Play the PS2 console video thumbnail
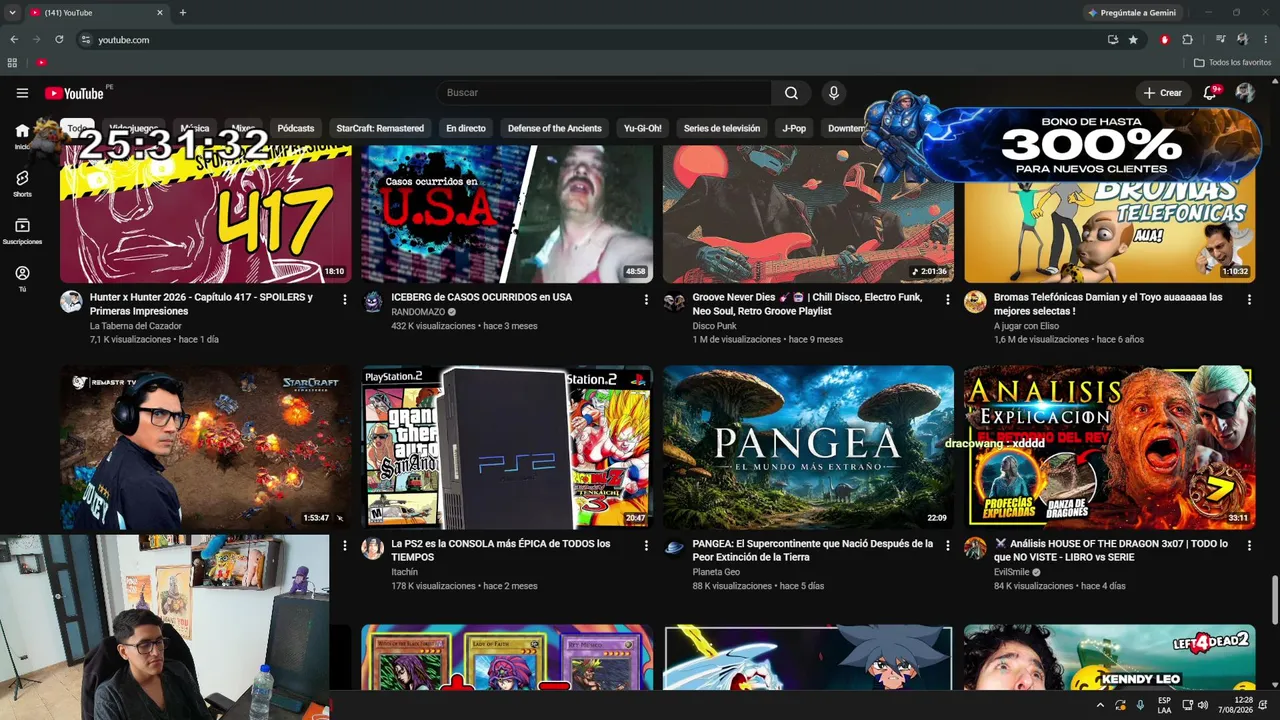The image size is (1280, 720). click(x=507, y=447)
